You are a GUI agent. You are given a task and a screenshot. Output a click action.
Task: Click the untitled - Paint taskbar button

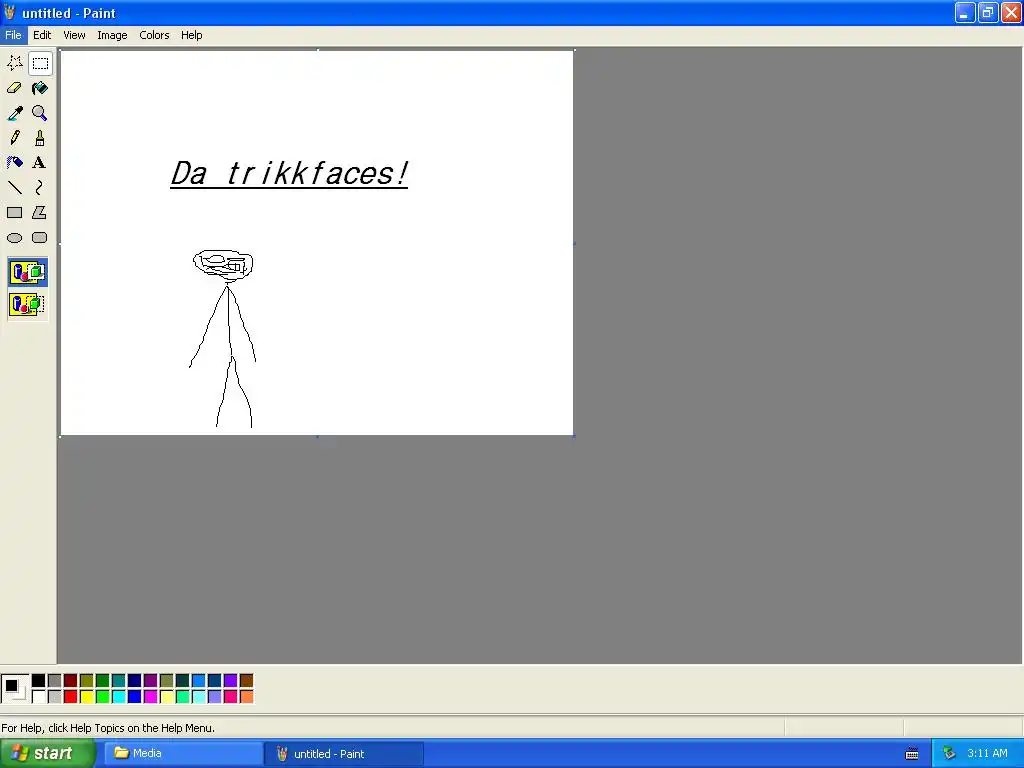point(344,754)
